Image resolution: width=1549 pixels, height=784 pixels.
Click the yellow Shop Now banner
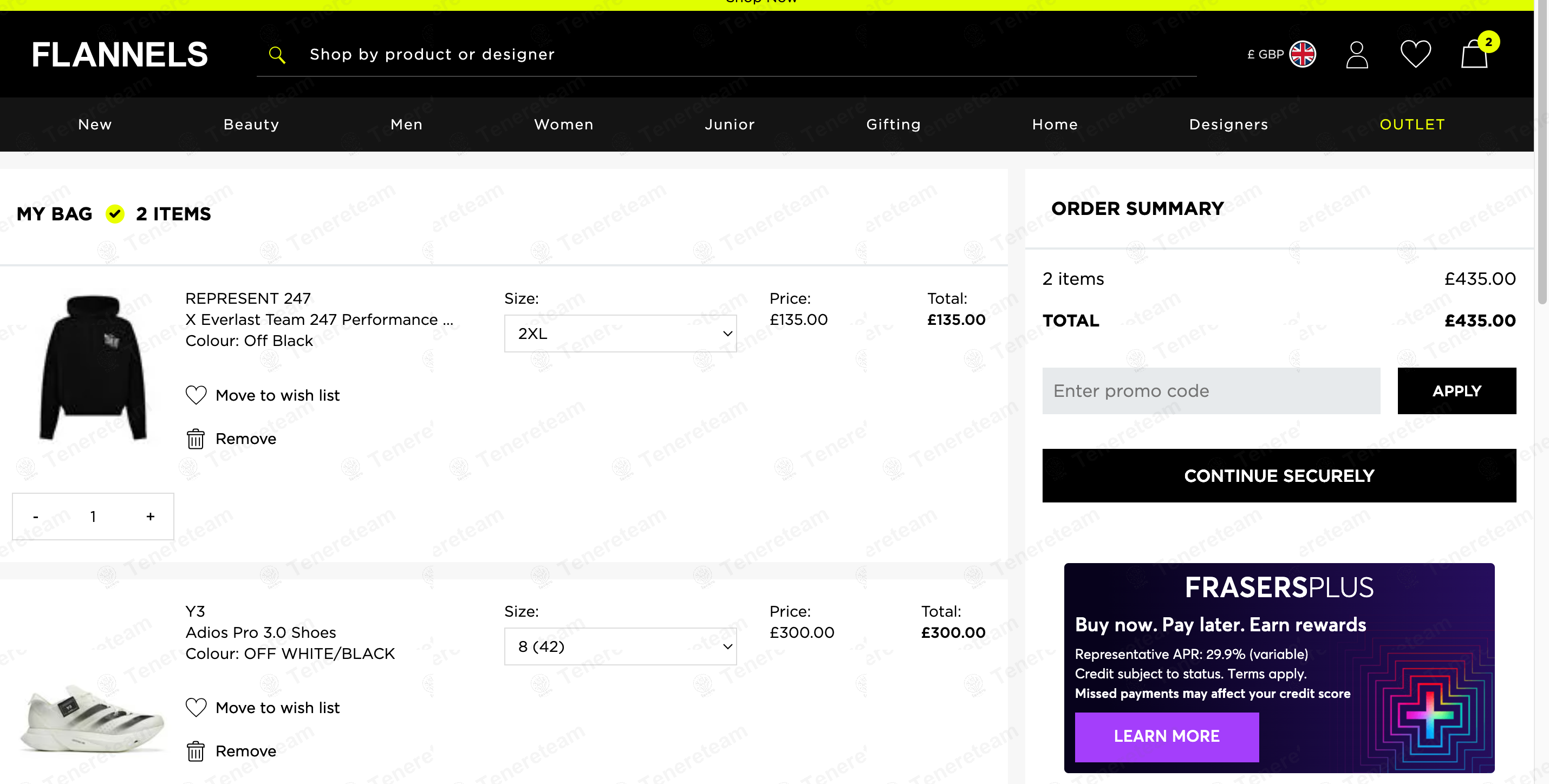767,5
